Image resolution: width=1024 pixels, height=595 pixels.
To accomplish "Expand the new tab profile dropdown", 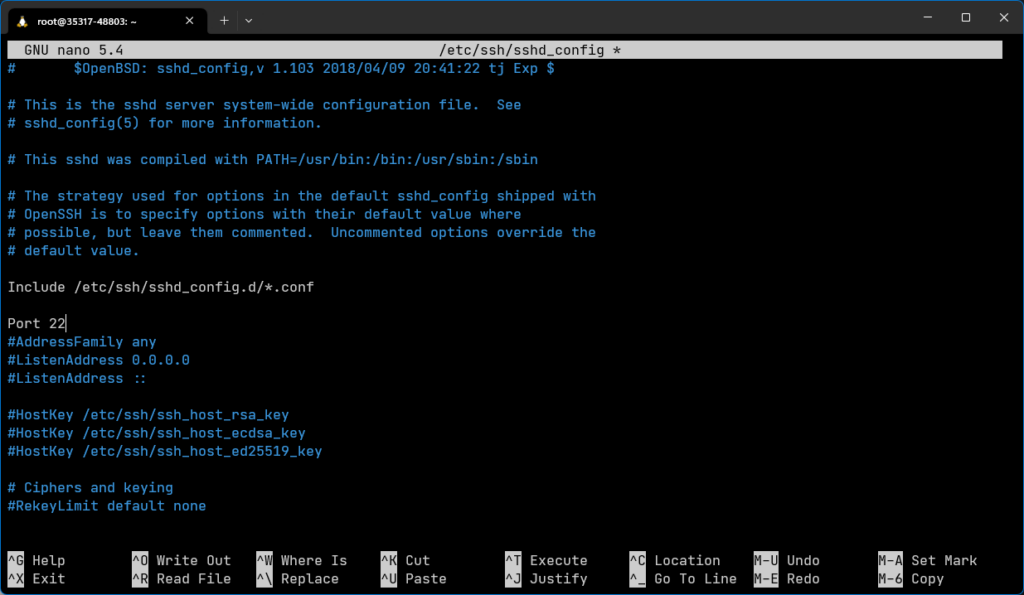I will point(249,21).
